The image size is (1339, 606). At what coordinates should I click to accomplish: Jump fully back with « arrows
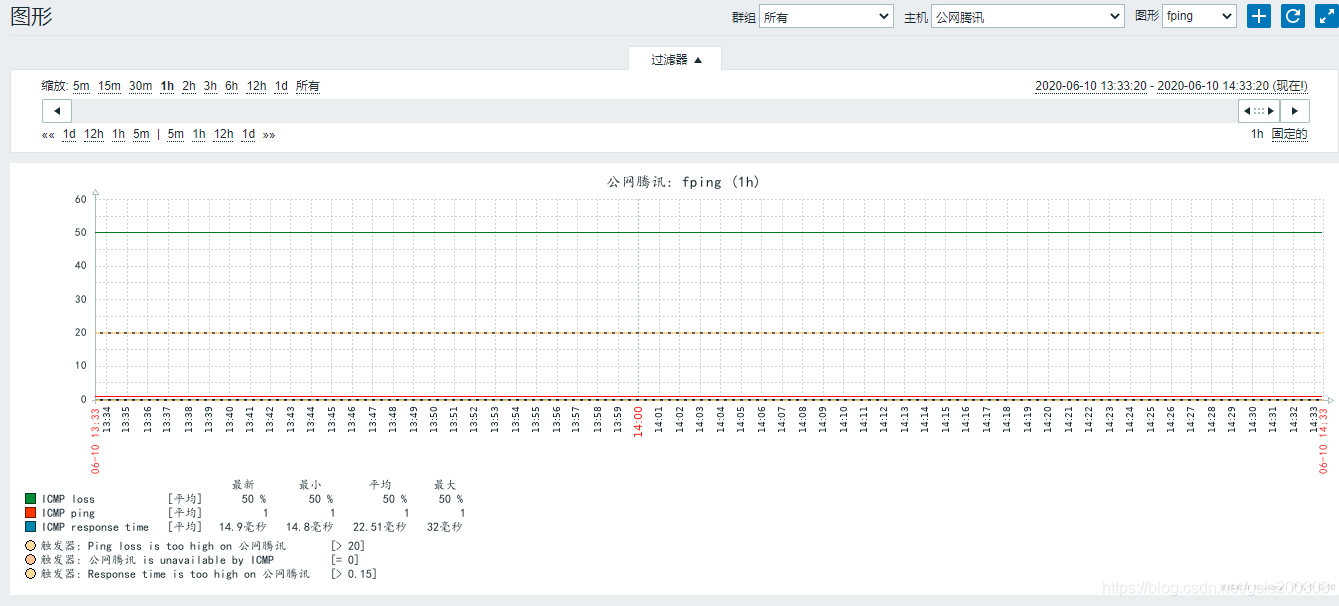pos(48,134)
